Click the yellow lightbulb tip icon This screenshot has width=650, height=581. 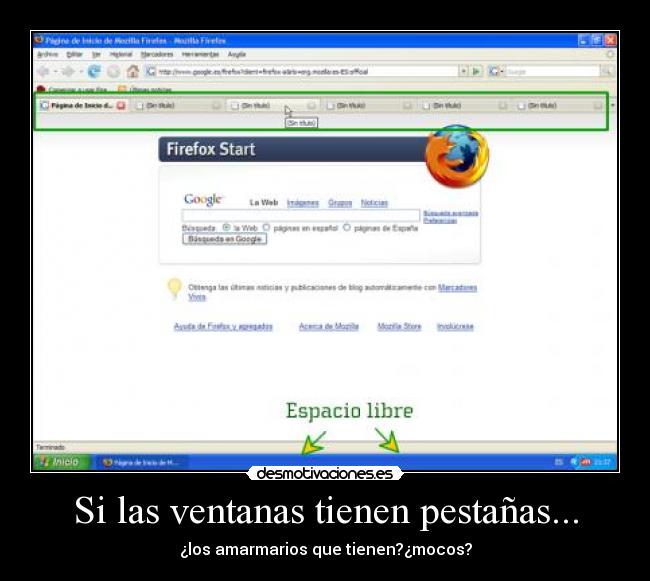coord(174,288)
